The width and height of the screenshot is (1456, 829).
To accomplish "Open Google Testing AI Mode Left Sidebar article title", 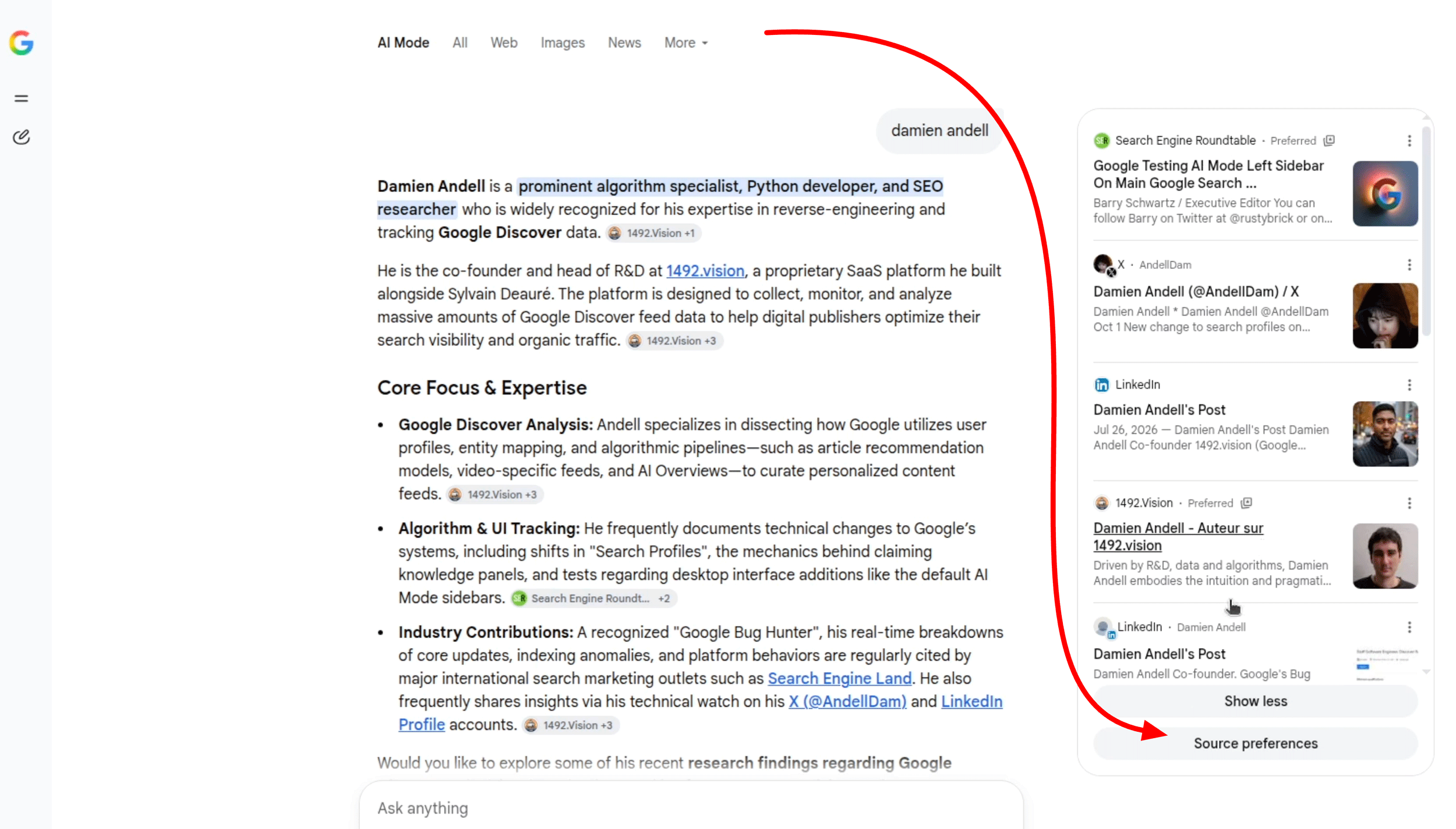I will pos(1208,174).
